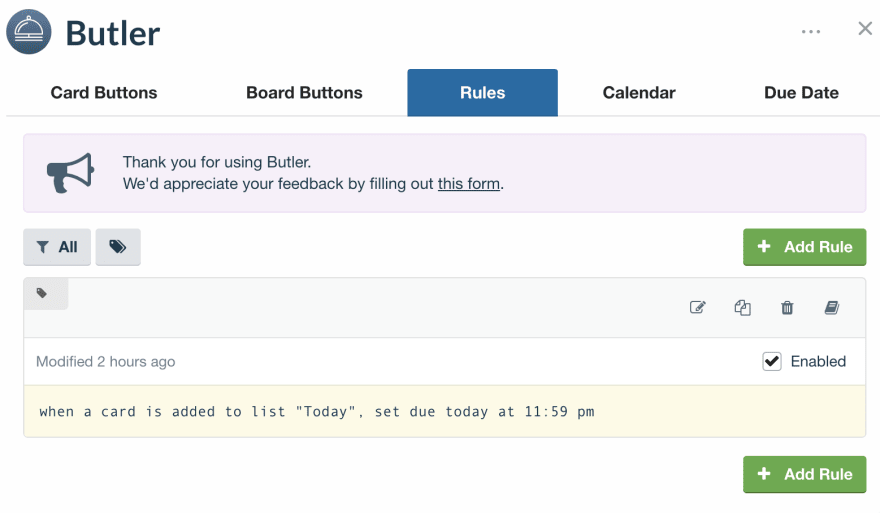Switch to the Board Buttons tab
Viewport: 880px width, 513px height.
coord(304,93)
